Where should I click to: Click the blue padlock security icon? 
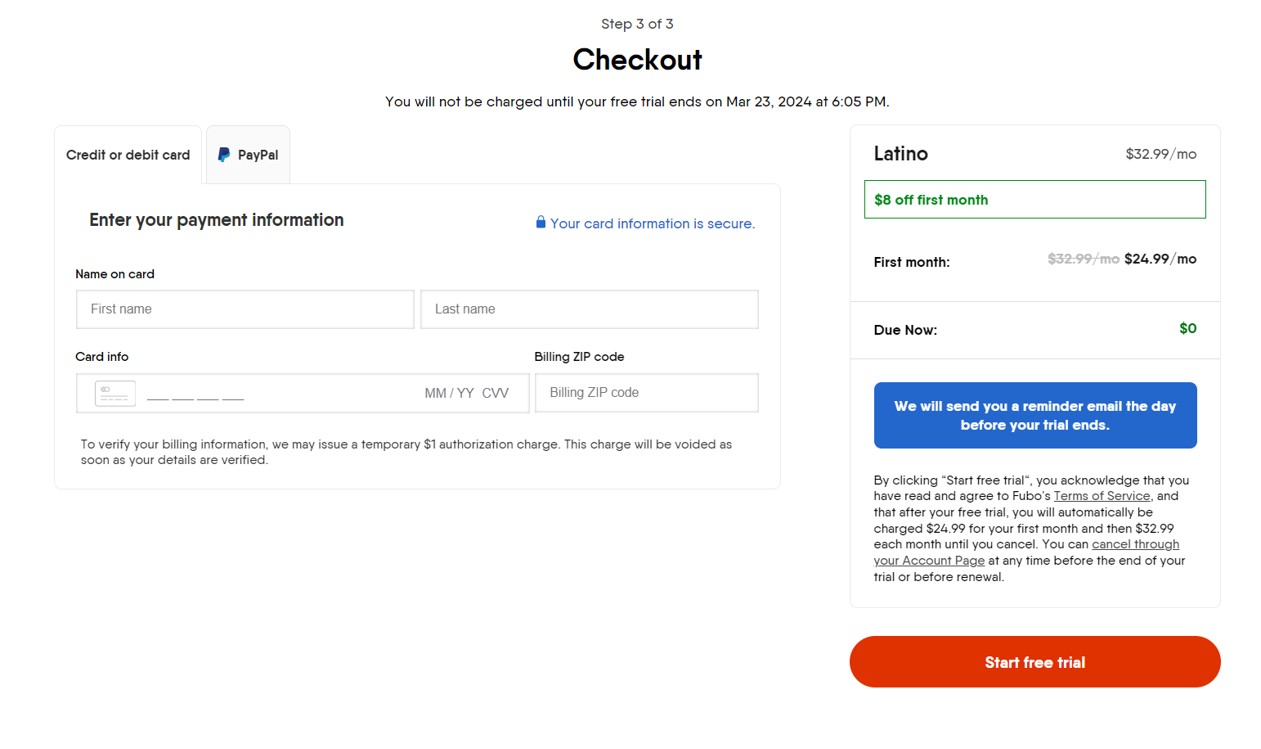[x=540, y=222]
